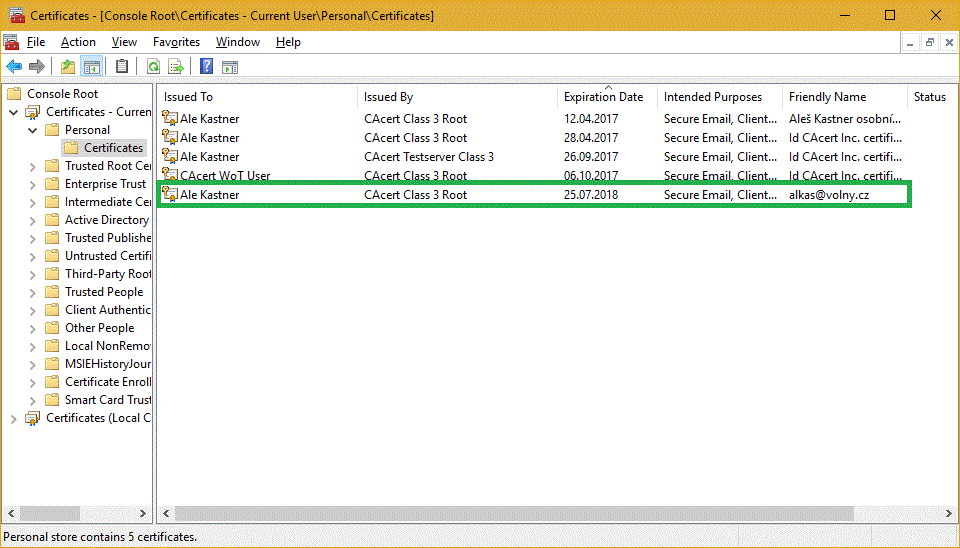Expand Certificates (Local Computer) node
The height and width of the screenshot is (548, 960).
pos(14,419)
